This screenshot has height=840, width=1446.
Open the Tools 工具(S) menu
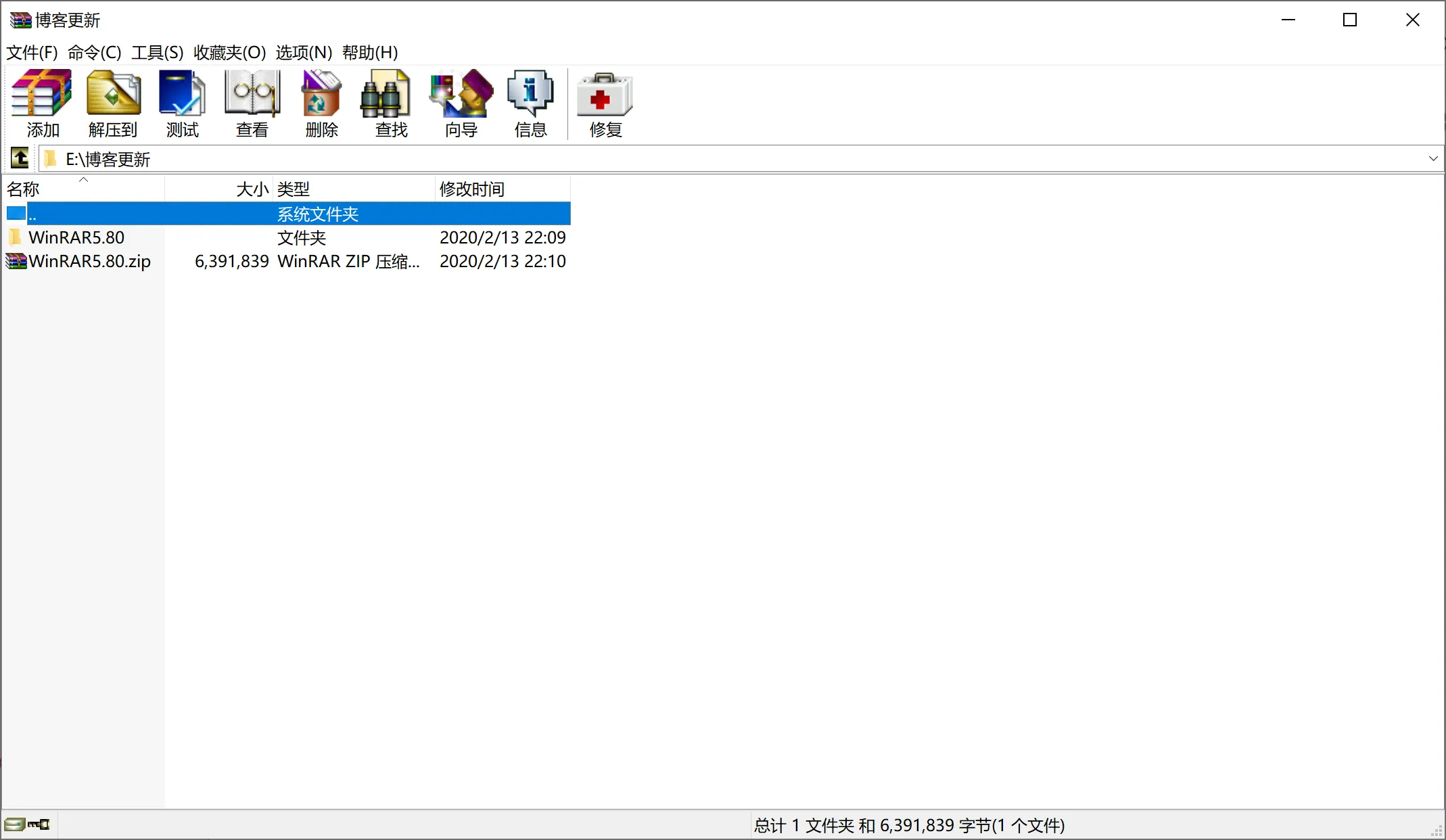[x=158, y=52]
